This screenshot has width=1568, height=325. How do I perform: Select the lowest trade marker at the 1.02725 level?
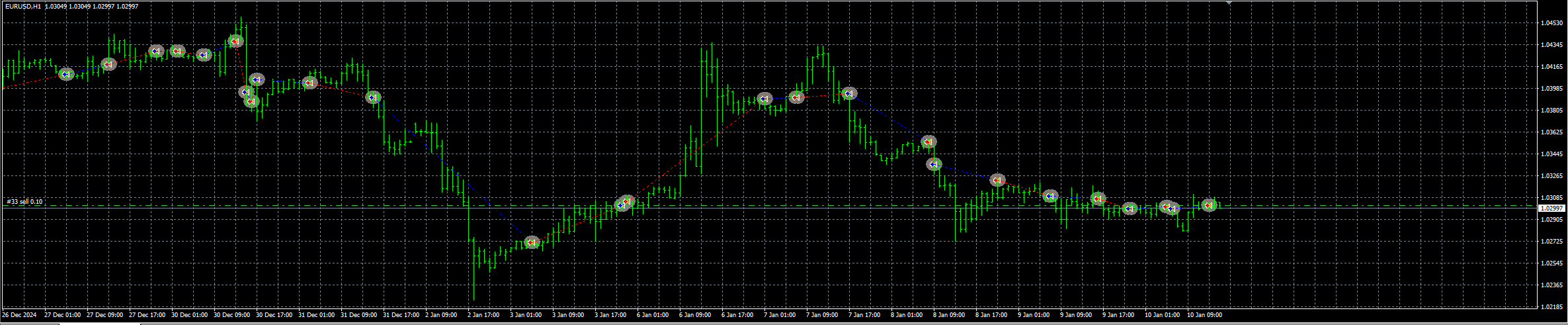coord(532,242)
